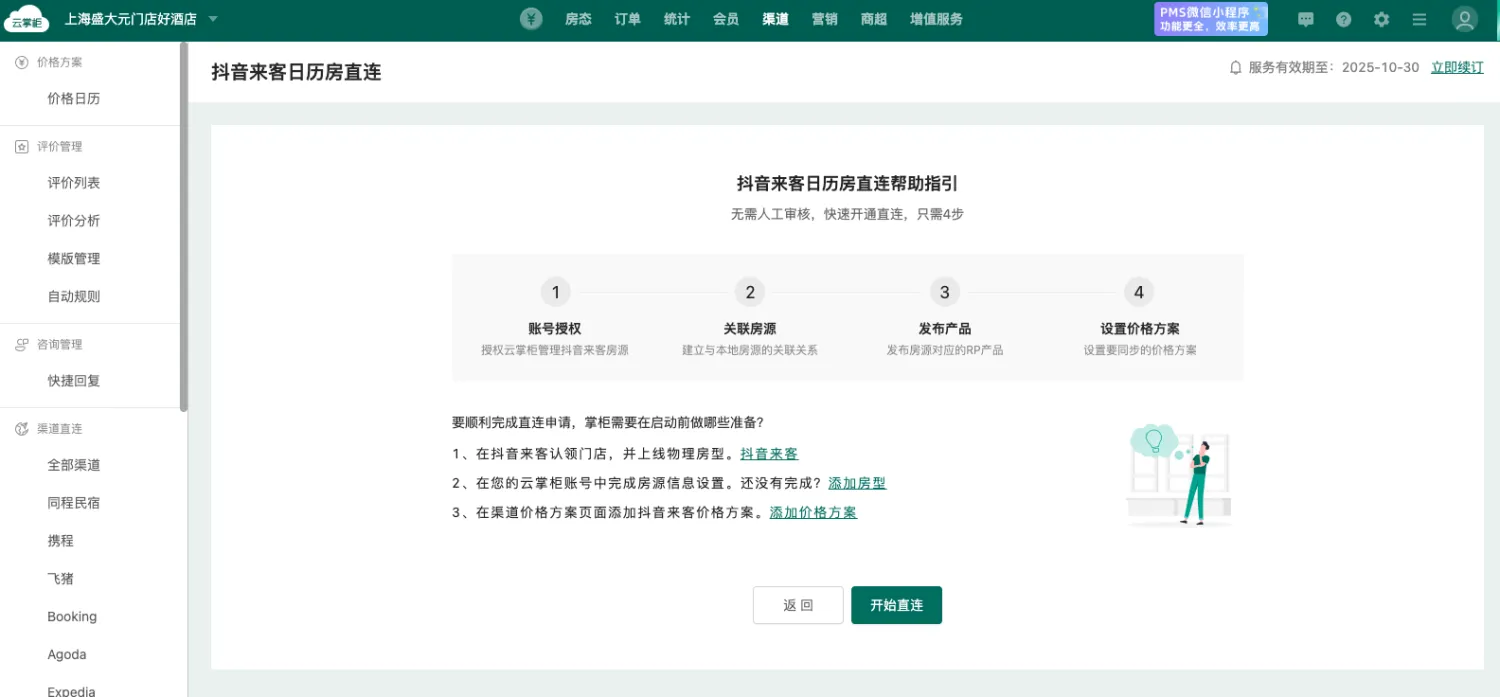
Task: Click the 价格方案 section icon
Action: (x=22, y=62)
